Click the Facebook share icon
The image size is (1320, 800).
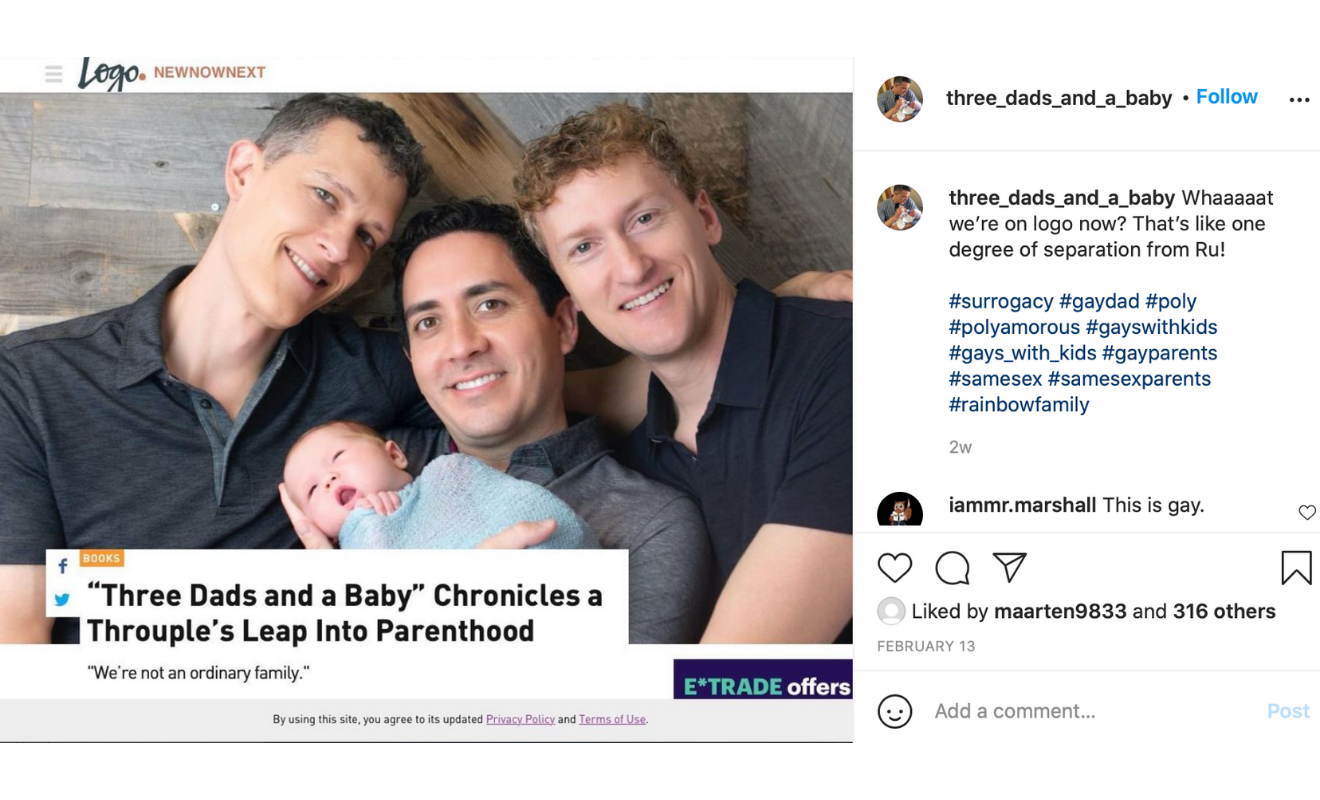click(x=63, y=566)
